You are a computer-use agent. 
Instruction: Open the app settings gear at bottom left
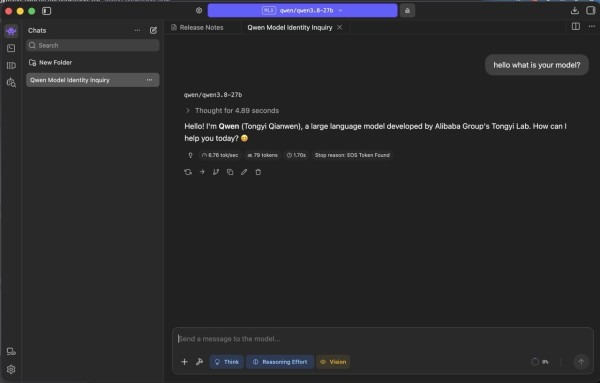[11, 369]
